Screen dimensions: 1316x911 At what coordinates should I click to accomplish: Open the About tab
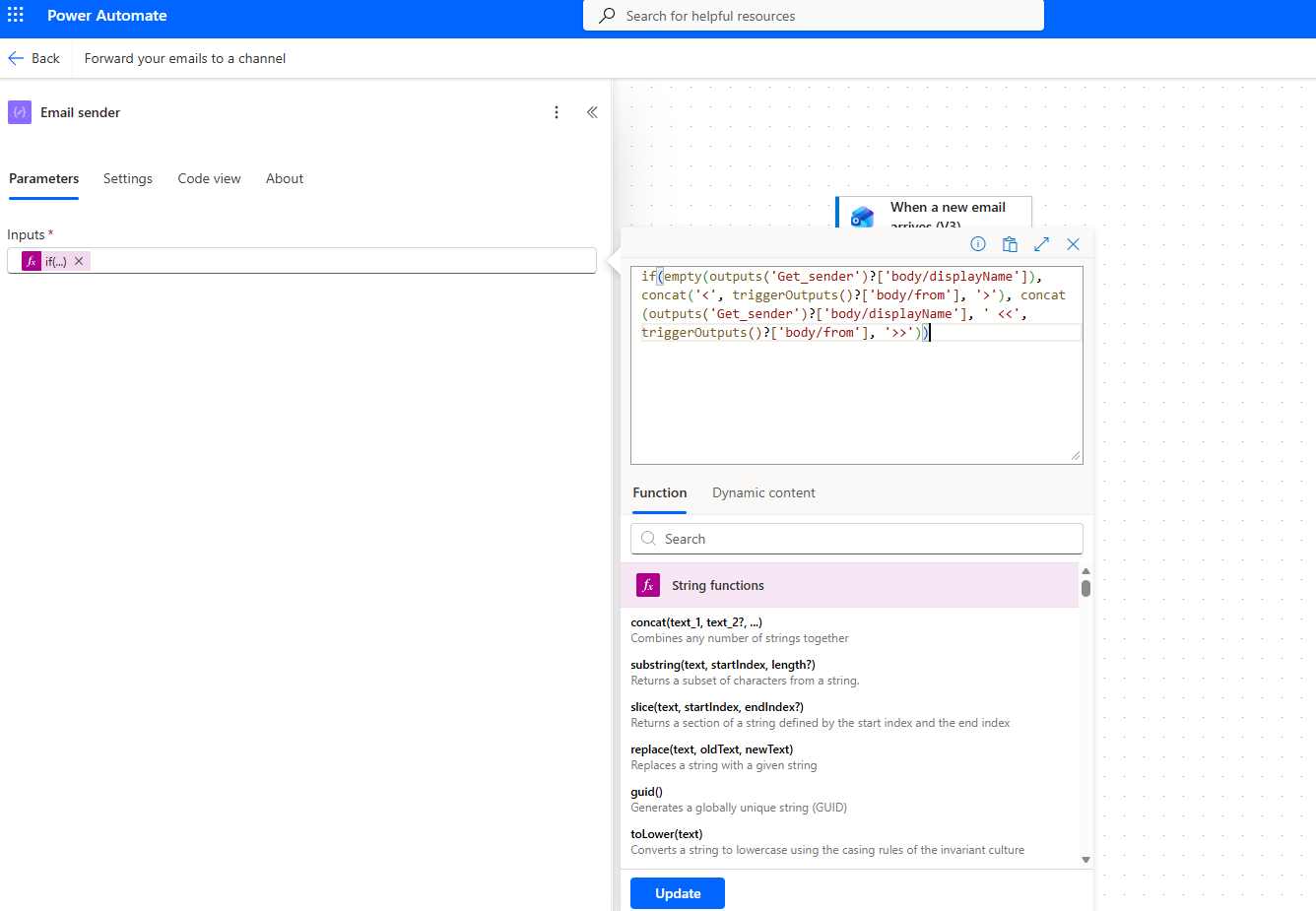coord(285,178)
